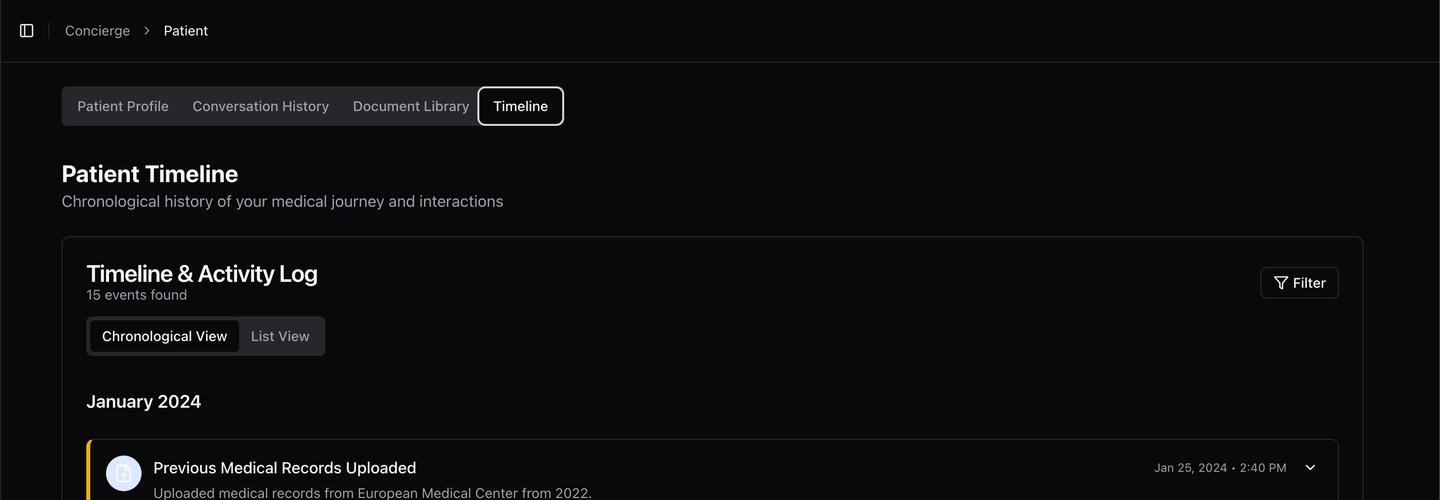The height and width of the screenshot is (500, 1440).
Task: Click the "15 events found" count text
Action: [136, 295]
